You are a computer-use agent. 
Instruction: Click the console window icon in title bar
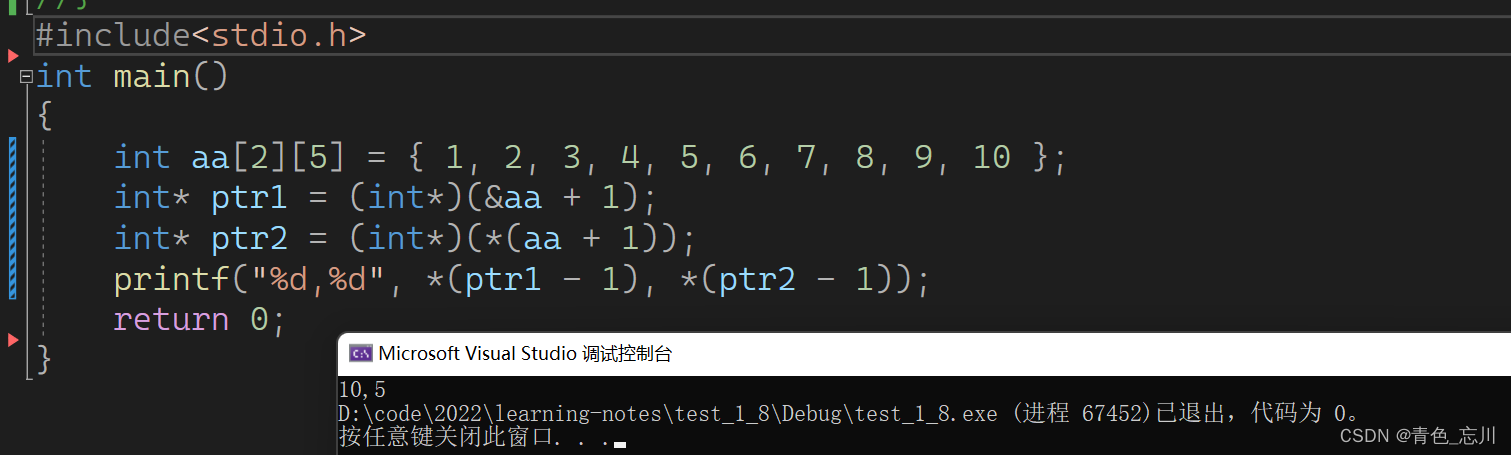(360, 353)
